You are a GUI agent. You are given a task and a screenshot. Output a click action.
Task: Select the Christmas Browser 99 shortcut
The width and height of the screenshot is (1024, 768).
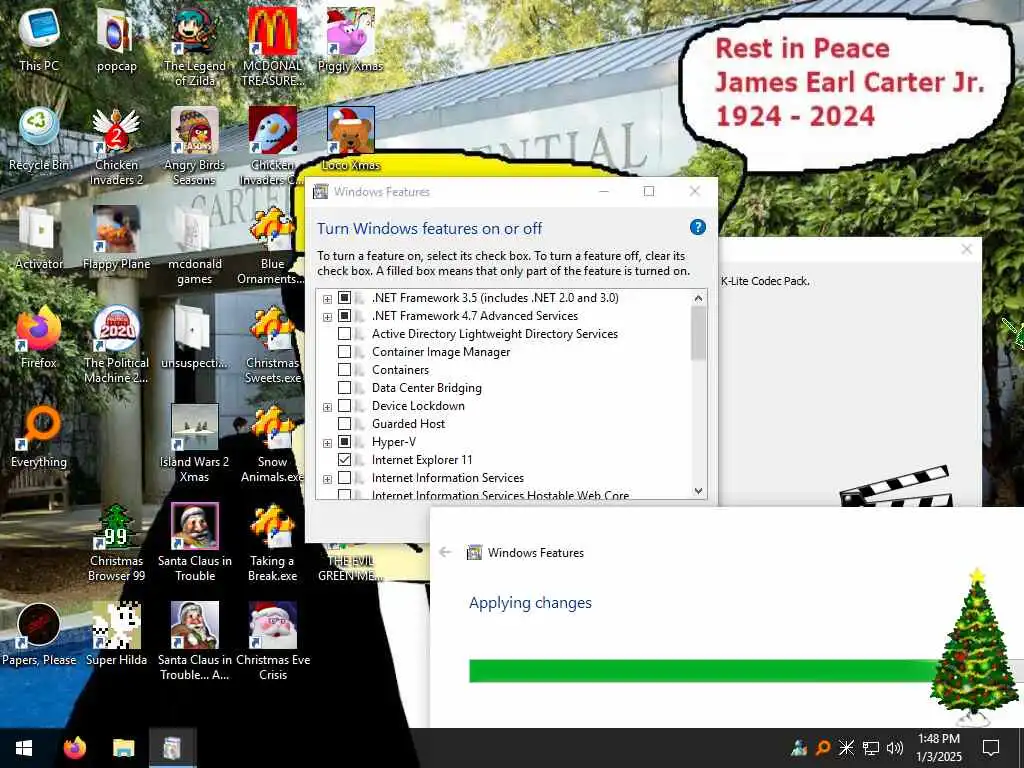click(116, 544)
